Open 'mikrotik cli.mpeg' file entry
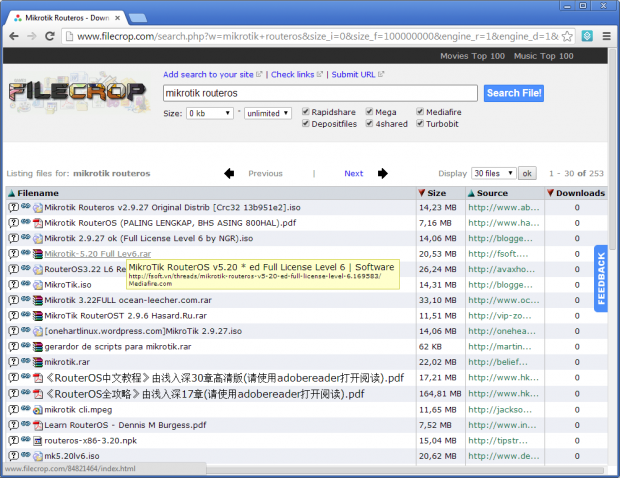This screenshot has width=620, height=478. (x=78, y=410)
